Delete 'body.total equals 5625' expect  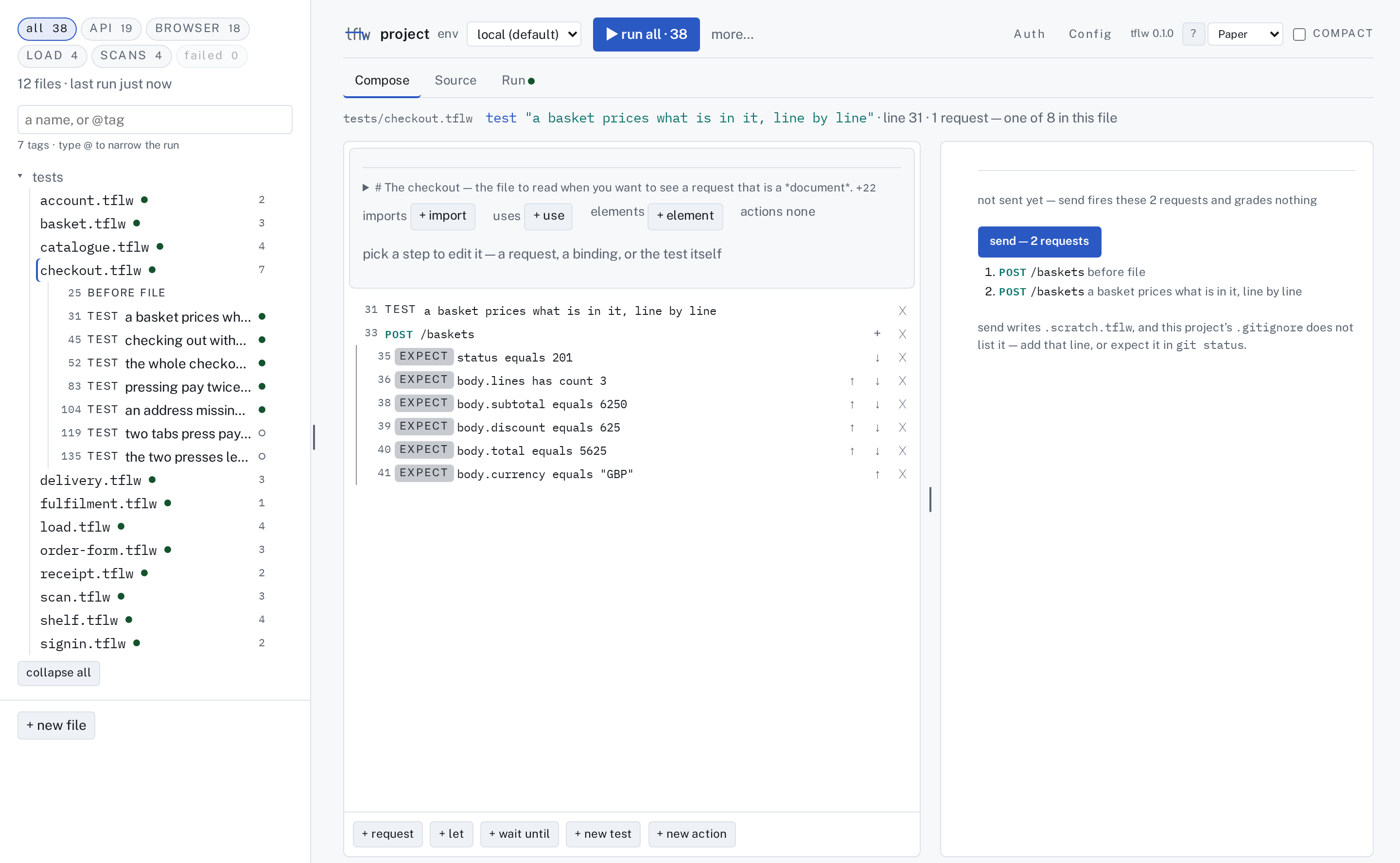pyautogui.click(x=902, y=451)
